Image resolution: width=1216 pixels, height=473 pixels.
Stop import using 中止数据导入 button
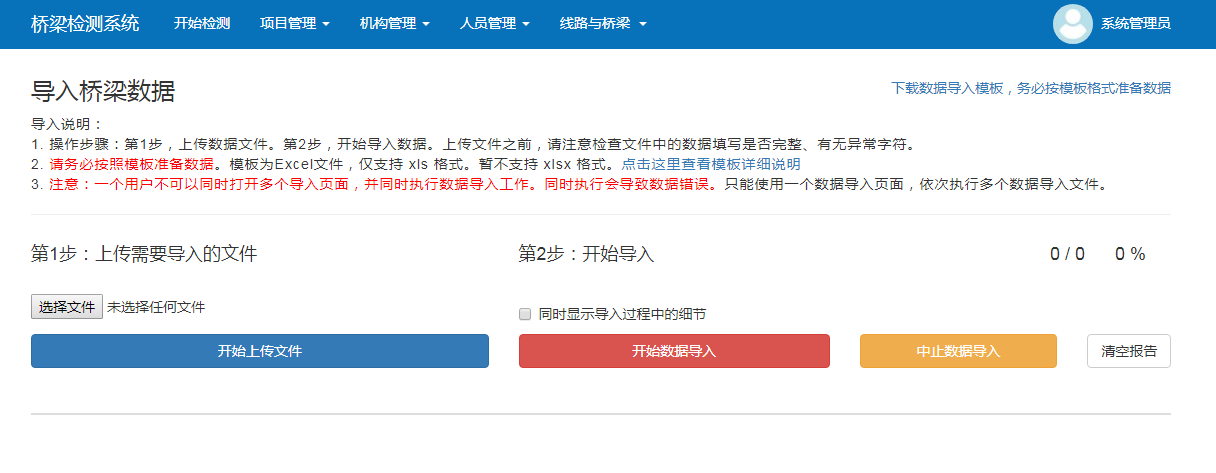point(958,351)
